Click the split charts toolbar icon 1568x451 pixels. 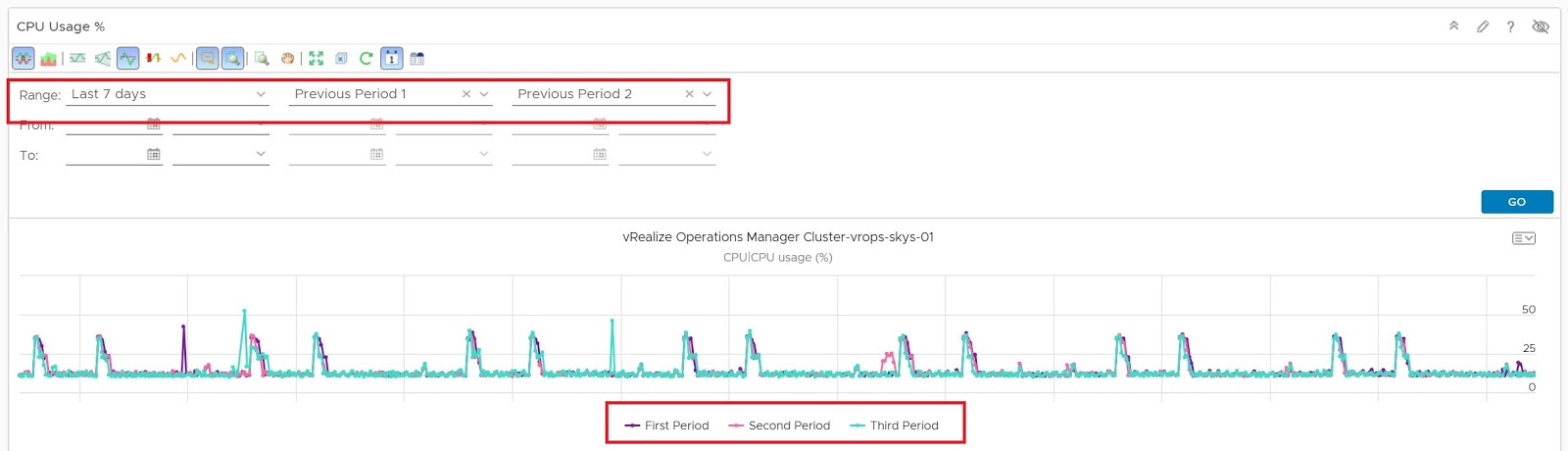[x=24, y=59]
